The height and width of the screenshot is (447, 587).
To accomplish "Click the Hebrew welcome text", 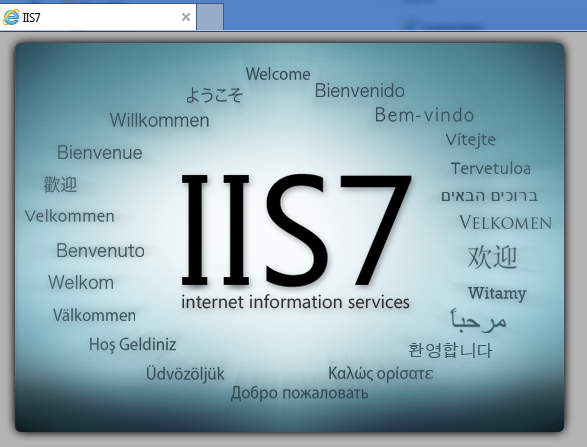I will coord(489,196).
